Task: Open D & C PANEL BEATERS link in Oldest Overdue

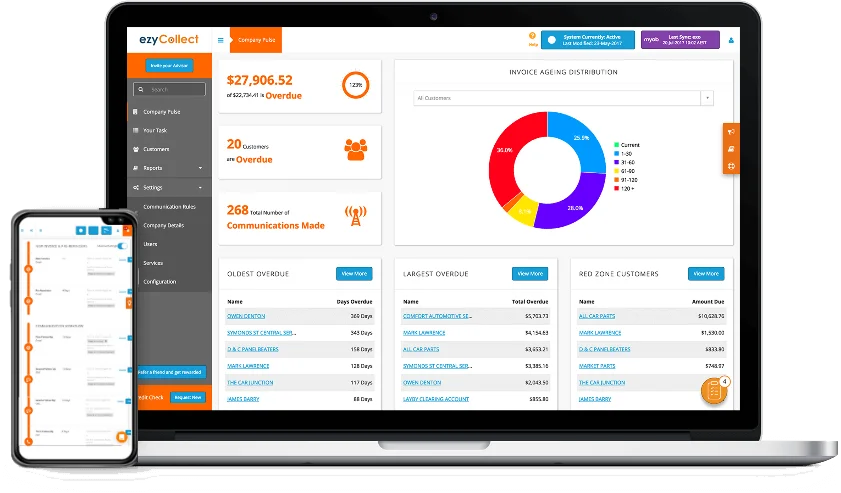Action: [253, 349]
